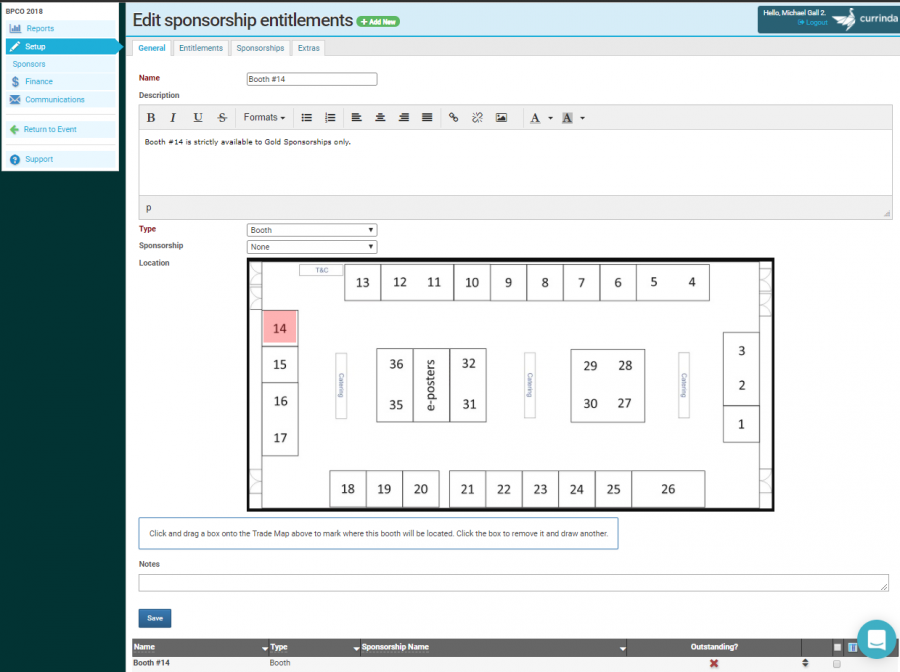
Task: Open Finance in the sidebar
Action: pos(38,81)
